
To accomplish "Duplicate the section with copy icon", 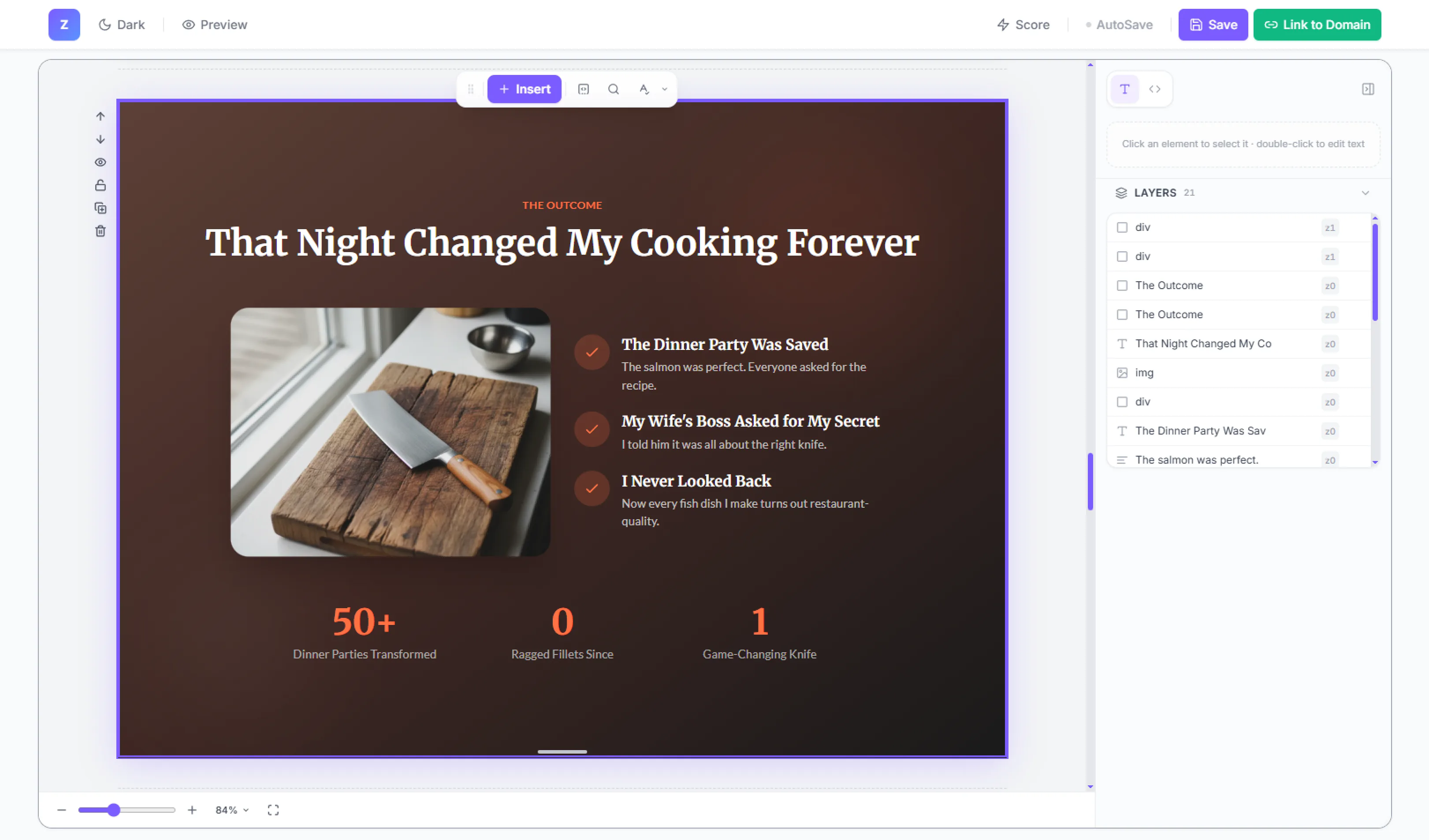I will (100, 208).
